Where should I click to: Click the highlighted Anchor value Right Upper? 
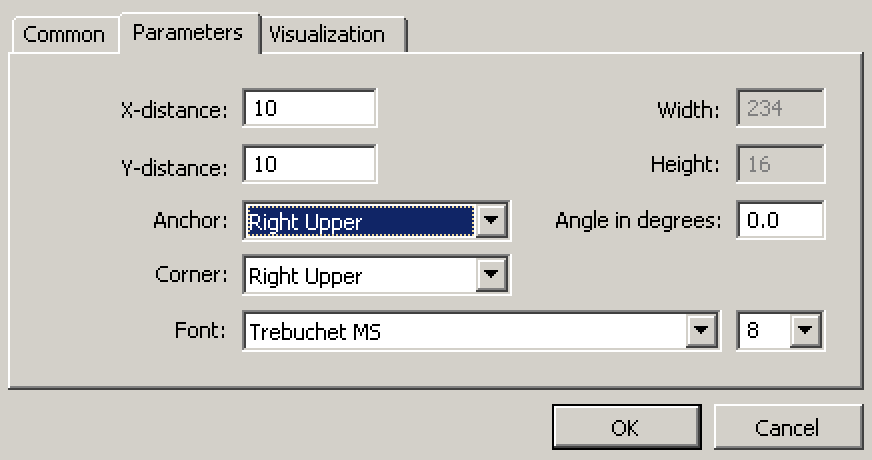(x=359, y=220)
